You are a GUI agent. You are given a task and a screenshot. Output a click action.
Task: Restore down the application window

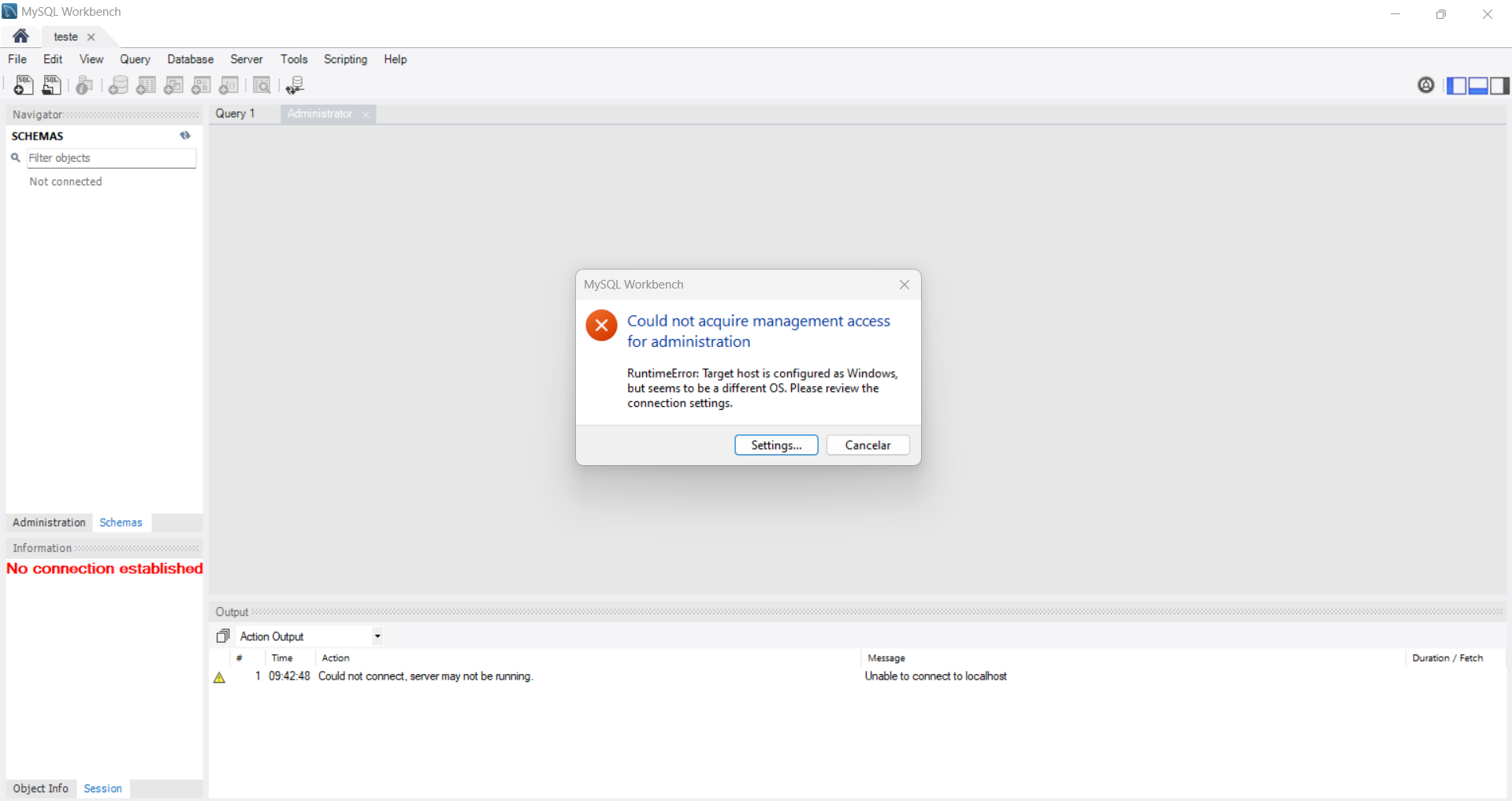pyautogui.click(x=1441, y=14)
